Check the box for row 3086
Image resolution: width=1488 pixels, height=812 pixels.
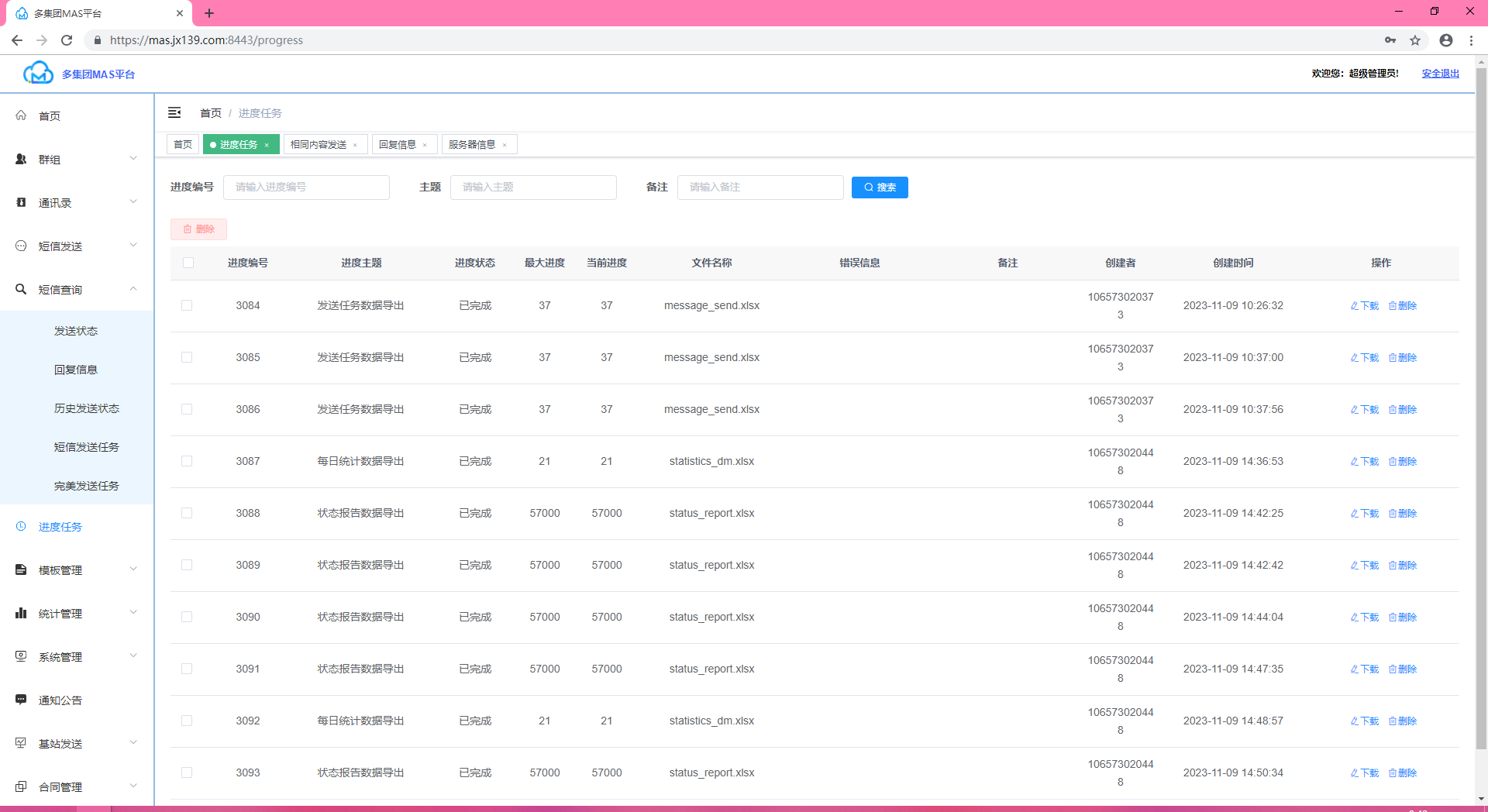click(187, 409)
